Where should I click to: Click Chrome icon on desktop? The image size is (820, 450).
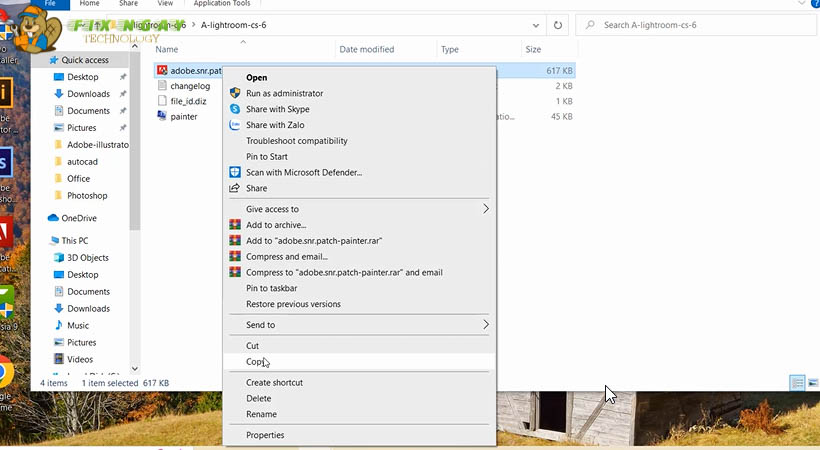pos(6,373)
